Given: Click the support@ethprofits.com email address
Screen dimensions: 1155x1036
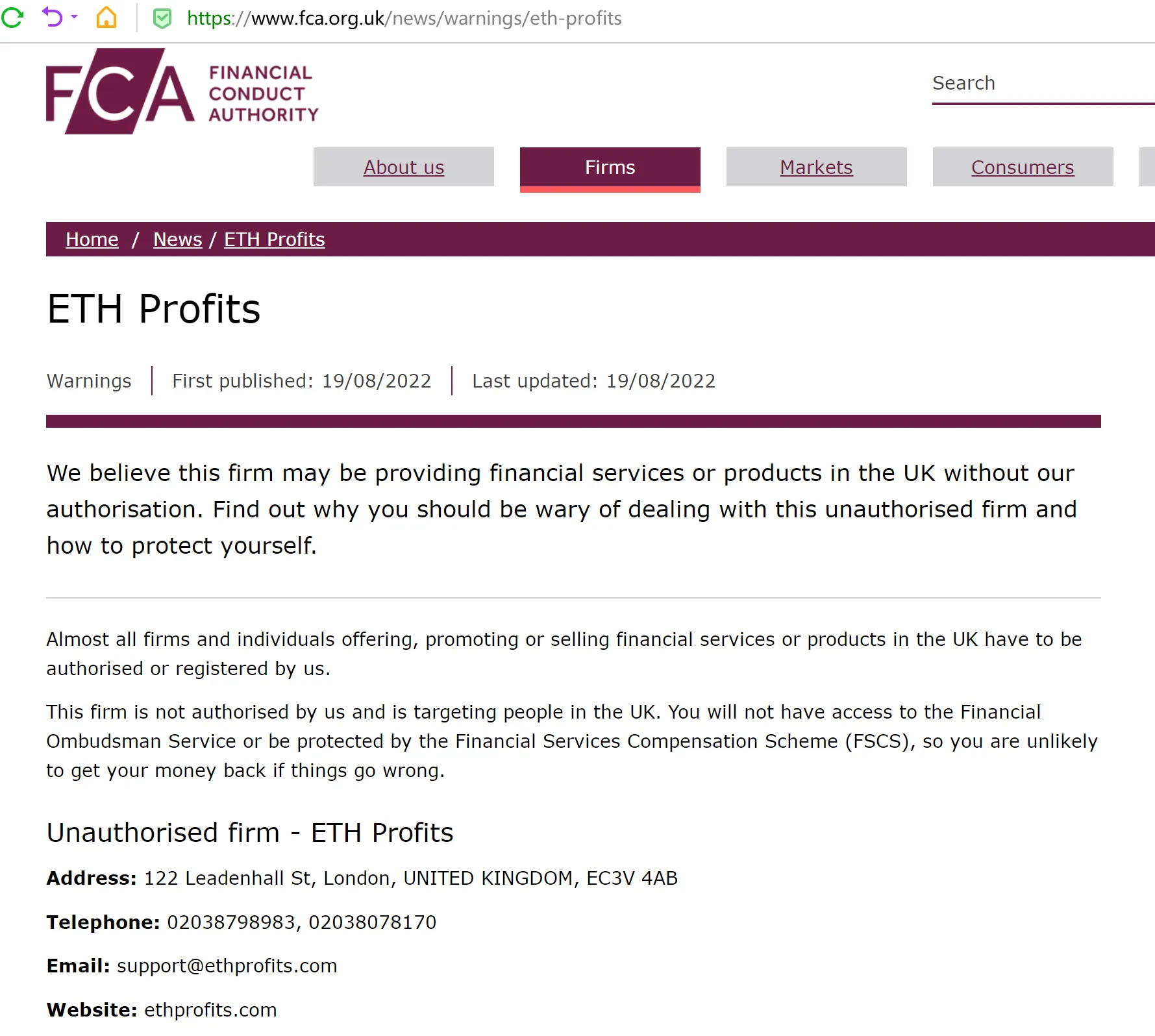Looking at the screenshot, I should (x=227, y=966).
